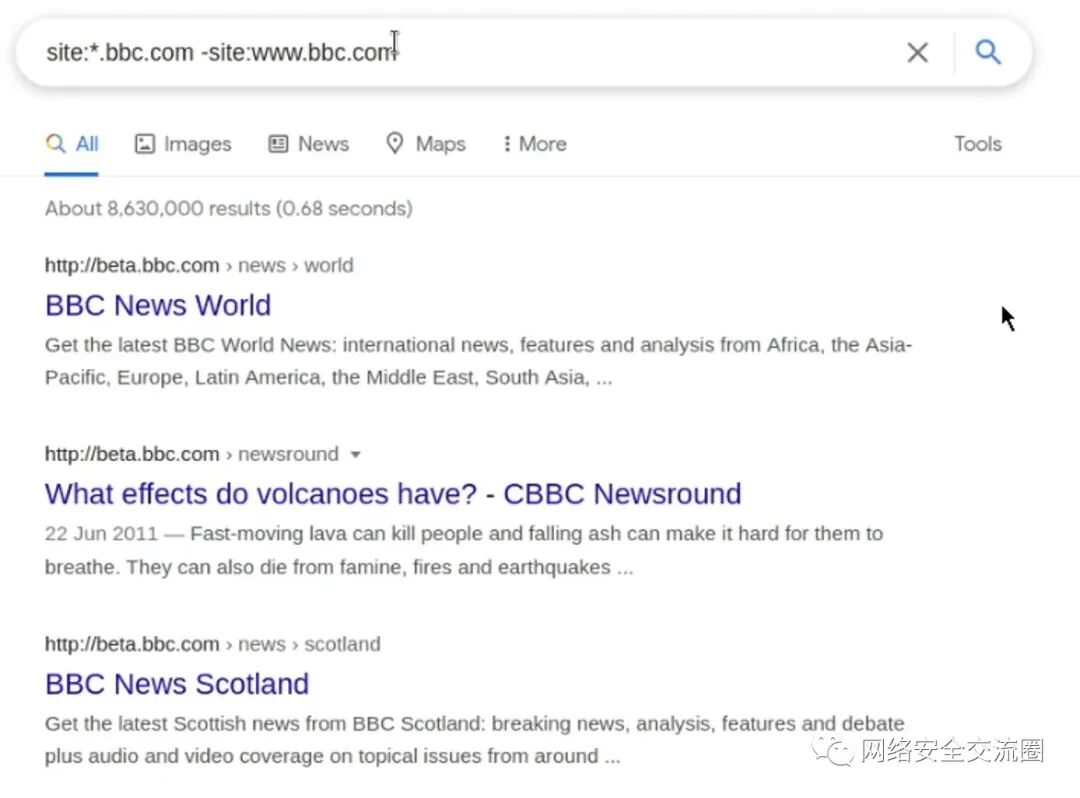This screenshot has width=1080, height=798.
Task: Click the beta.bbc.com newsround URL
Action: coord(191,454)
